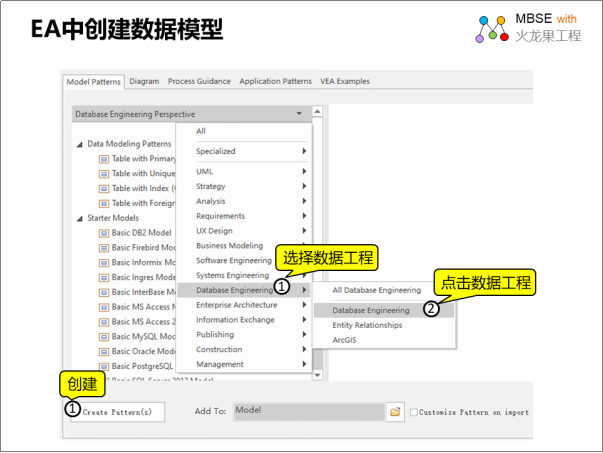Expand the Strategy submenu arrow

(304, 186)
